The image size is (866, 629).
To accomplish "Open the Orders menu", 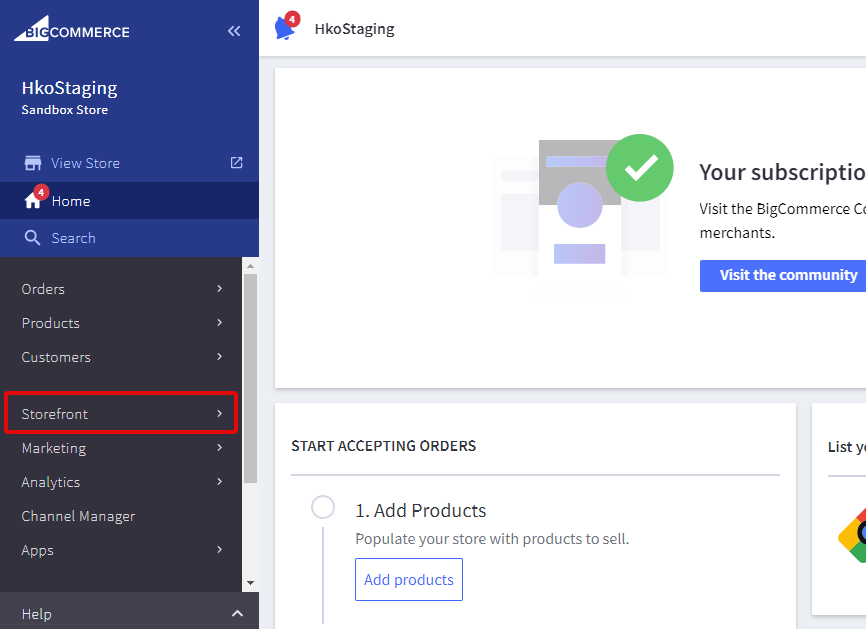I will coord(121,289).
